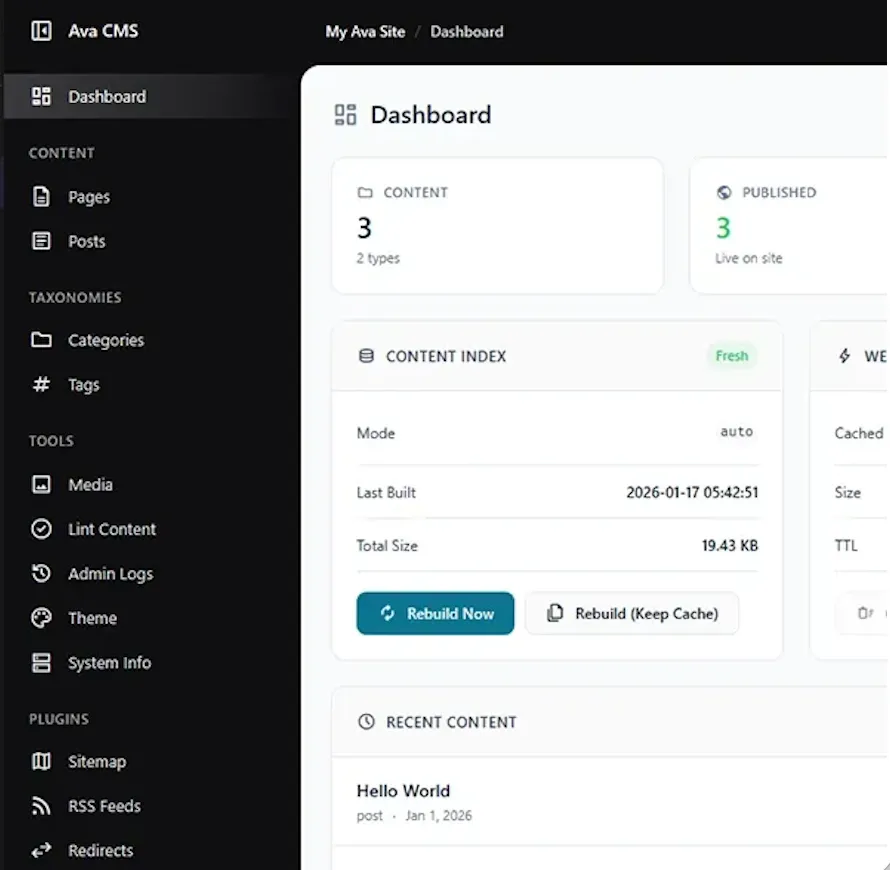Click the Redirects arrows icon
This screenshot has height=870, width=890.
pyautogui.click(x=41, y=850)
